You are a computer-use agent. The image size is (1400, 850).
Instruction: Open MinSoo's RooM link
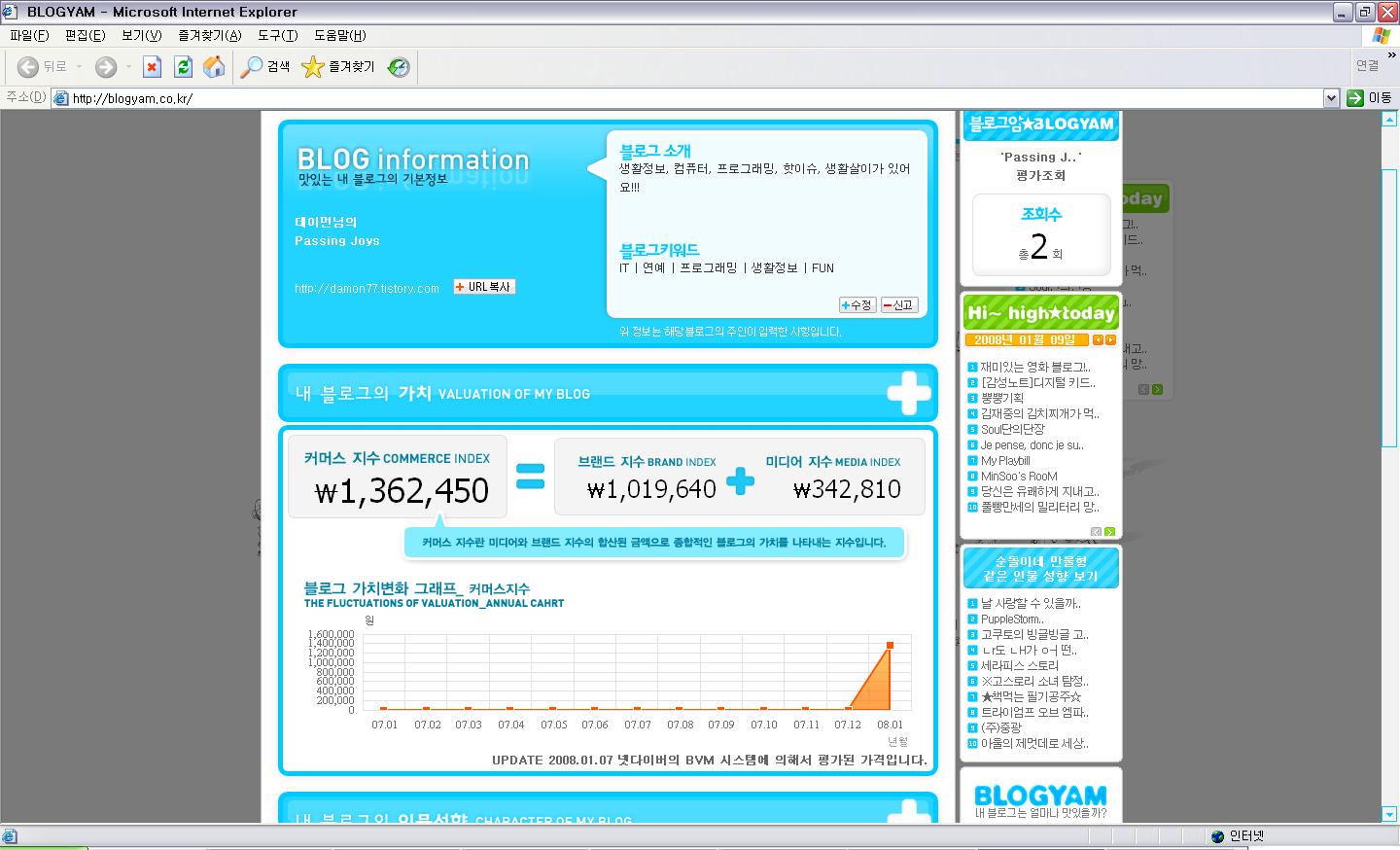(1018, 476)
